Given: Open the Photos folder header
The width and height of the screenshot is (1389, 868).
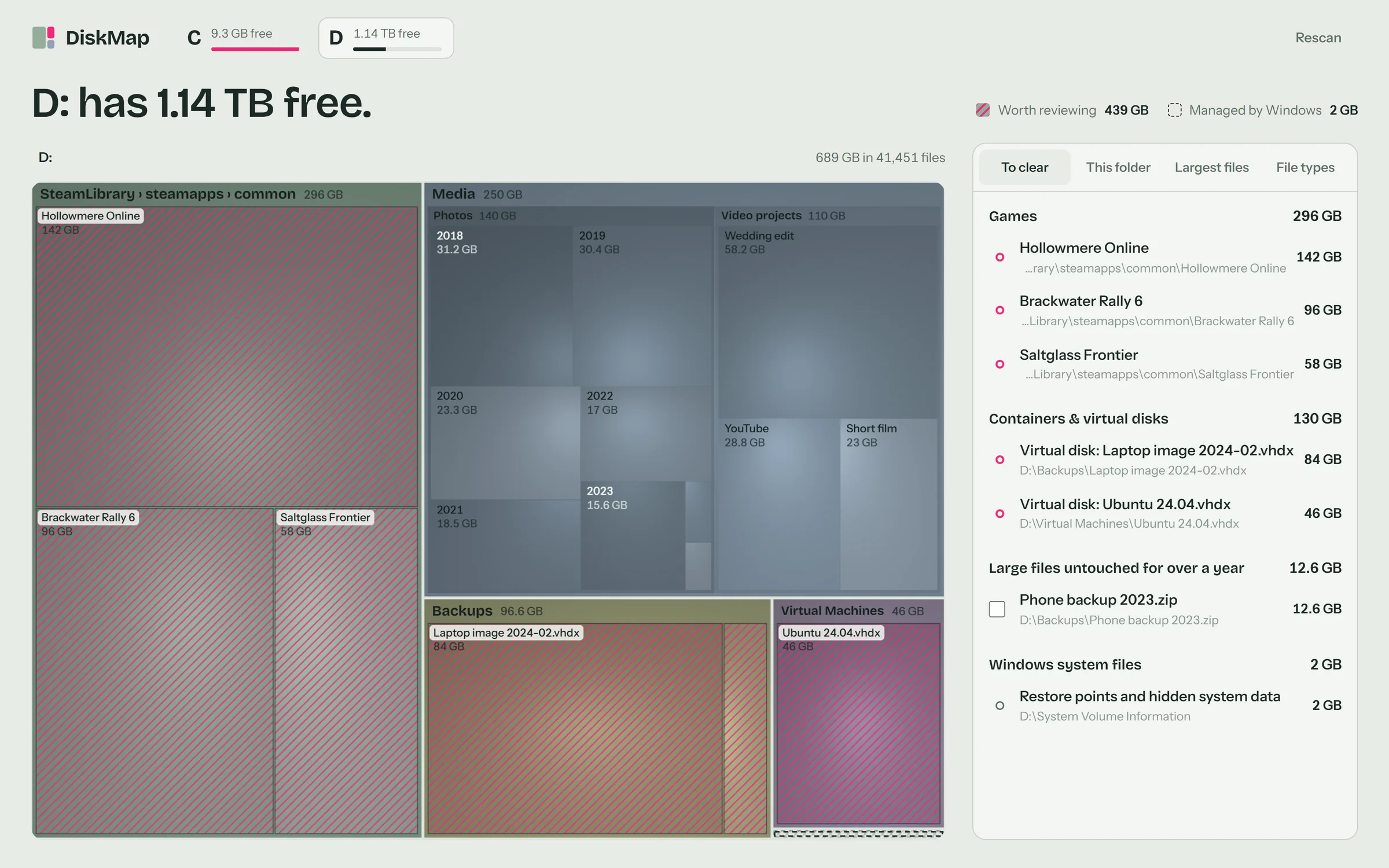Looking at the screenshot, I should [571, 215].
